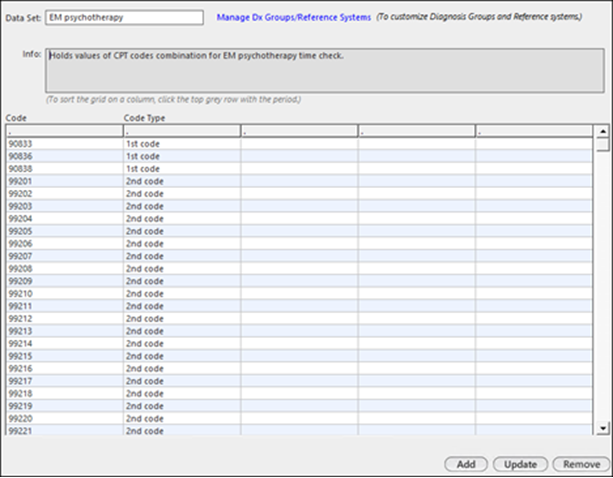This screenshot has height=478, width=613.
Task: Click '2nd code' type for 99218
Action: [182, 394]
